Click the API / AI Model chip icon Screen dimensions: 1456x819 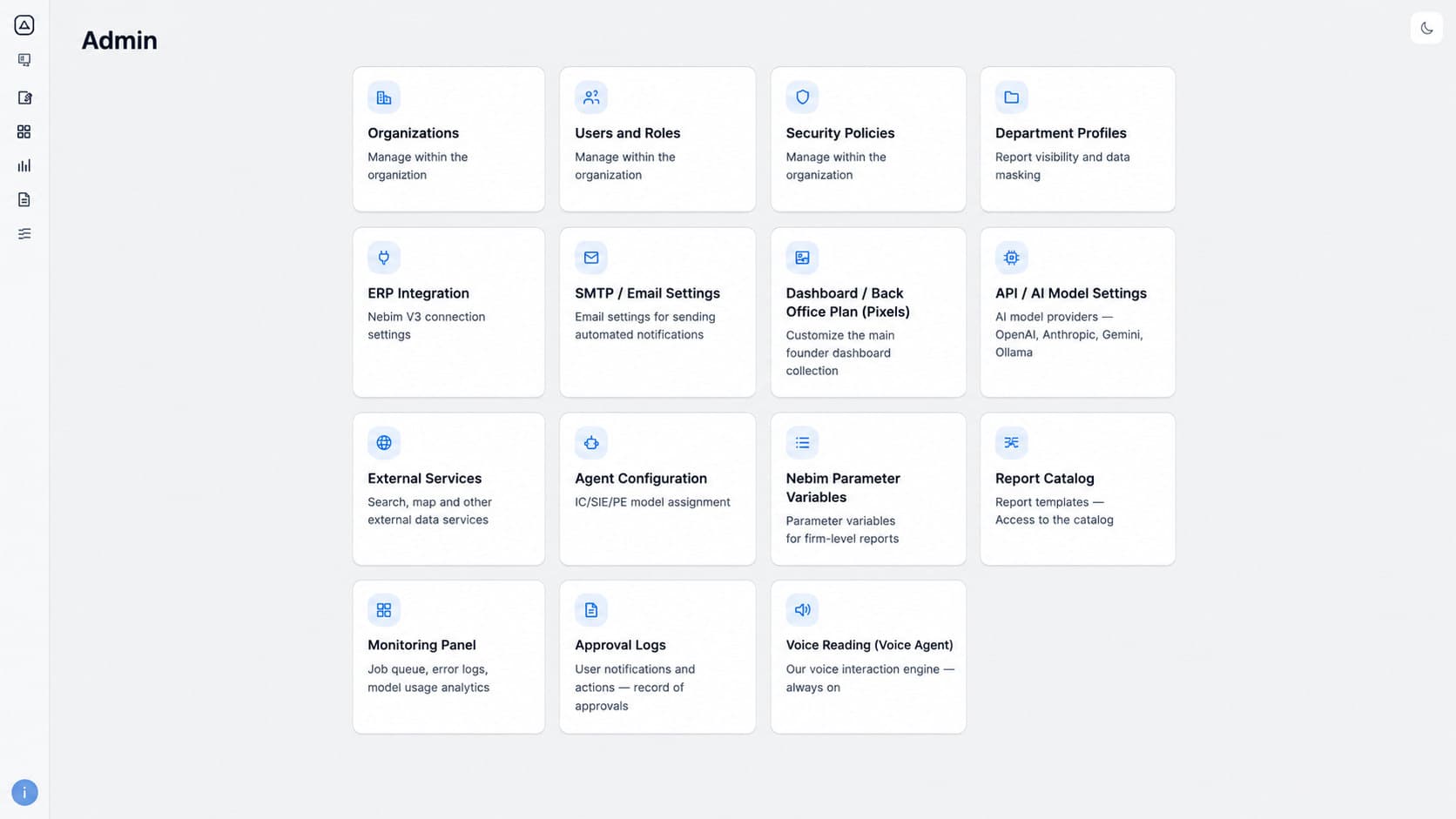(x=1012, y=258)
